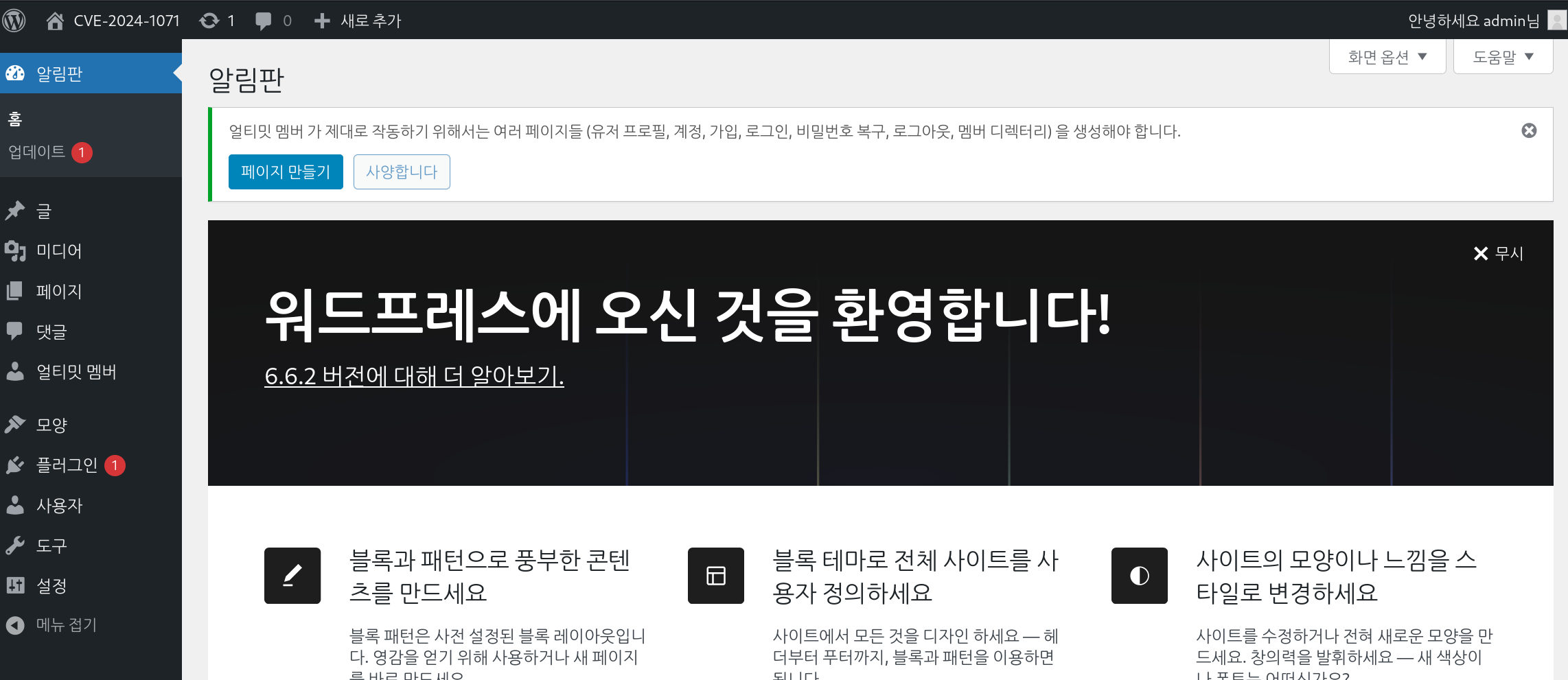Screen dimensions: 1568x680
Task: Expand the 화면 옵션 panel
Action: pos(1387,56)
